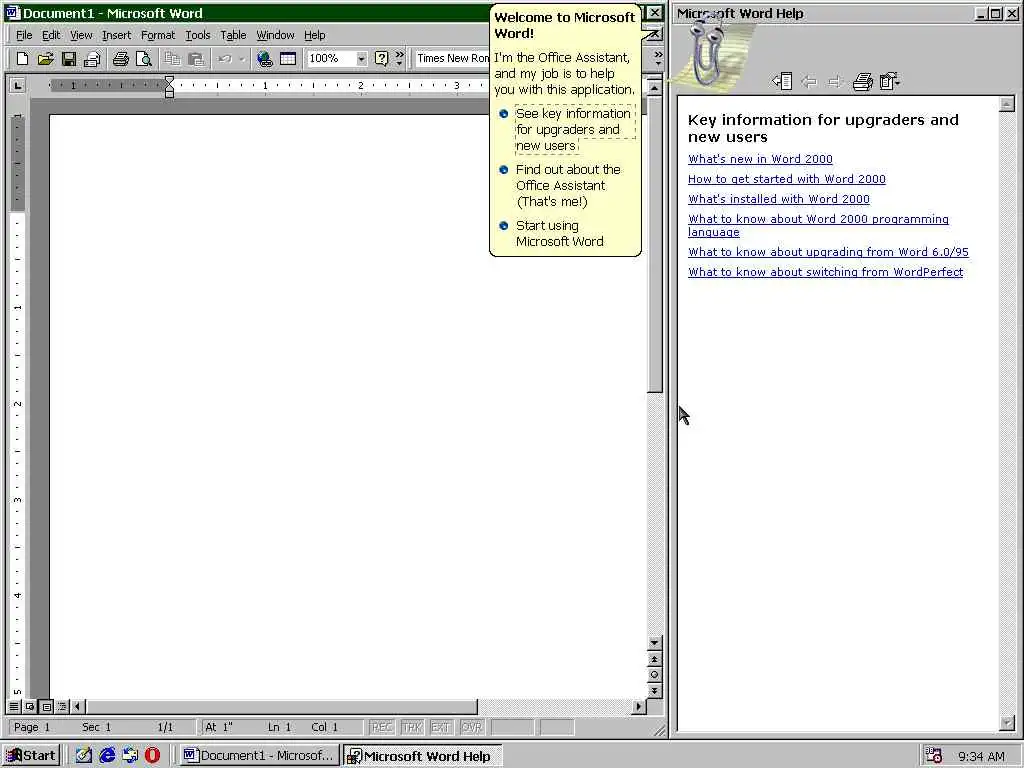Launch Internet Explorer from Quick Launch
Viewport: 1024px width, 768px height.
tap(107, 756)
